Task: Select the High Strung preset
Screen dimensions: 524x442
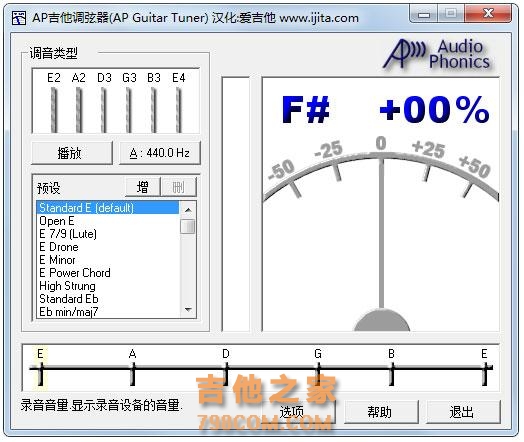Action: pos(108,286)
